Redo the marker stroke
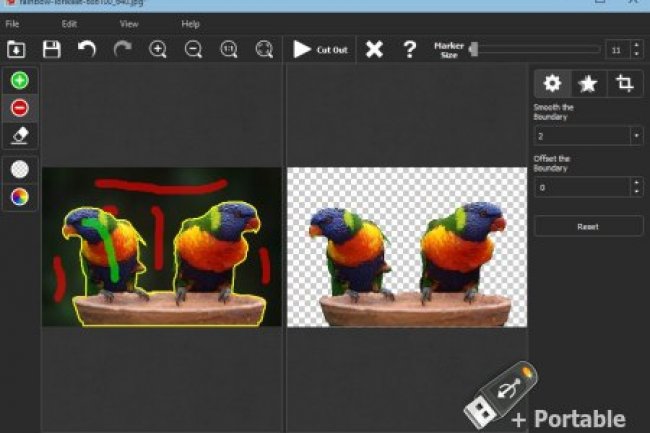The image size is (650, 433). point(122,49)
